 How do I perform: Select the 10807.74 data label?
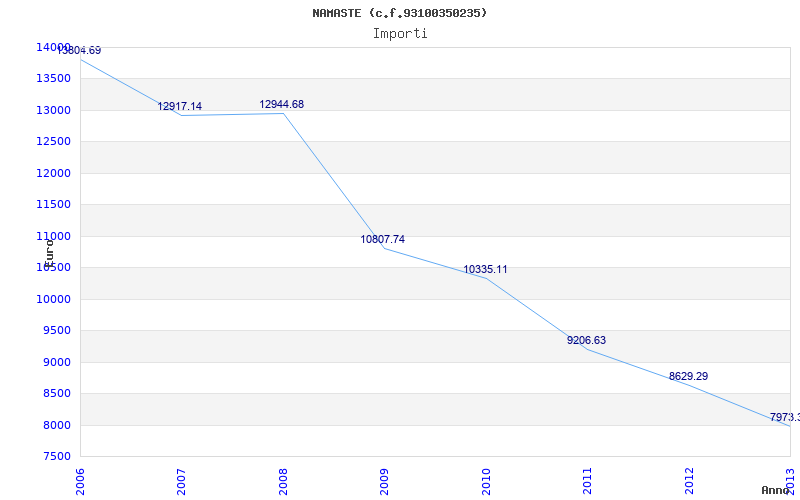click(383, 239)
